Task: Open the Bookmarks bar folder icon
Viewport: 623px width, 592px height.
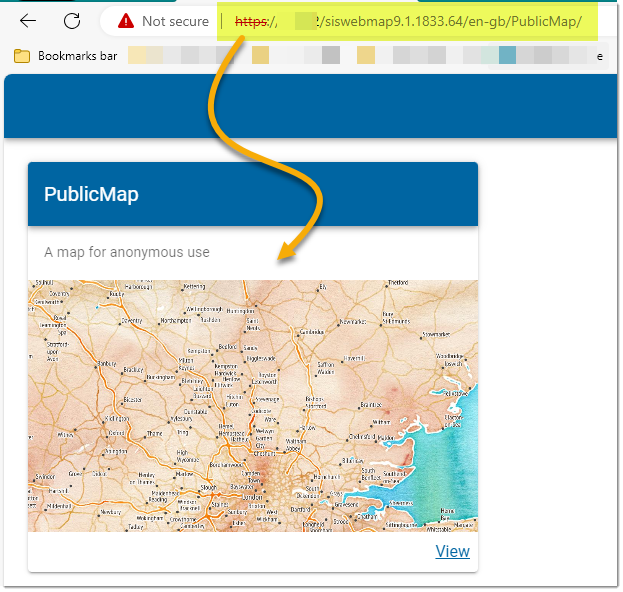Action: point(22,56)
